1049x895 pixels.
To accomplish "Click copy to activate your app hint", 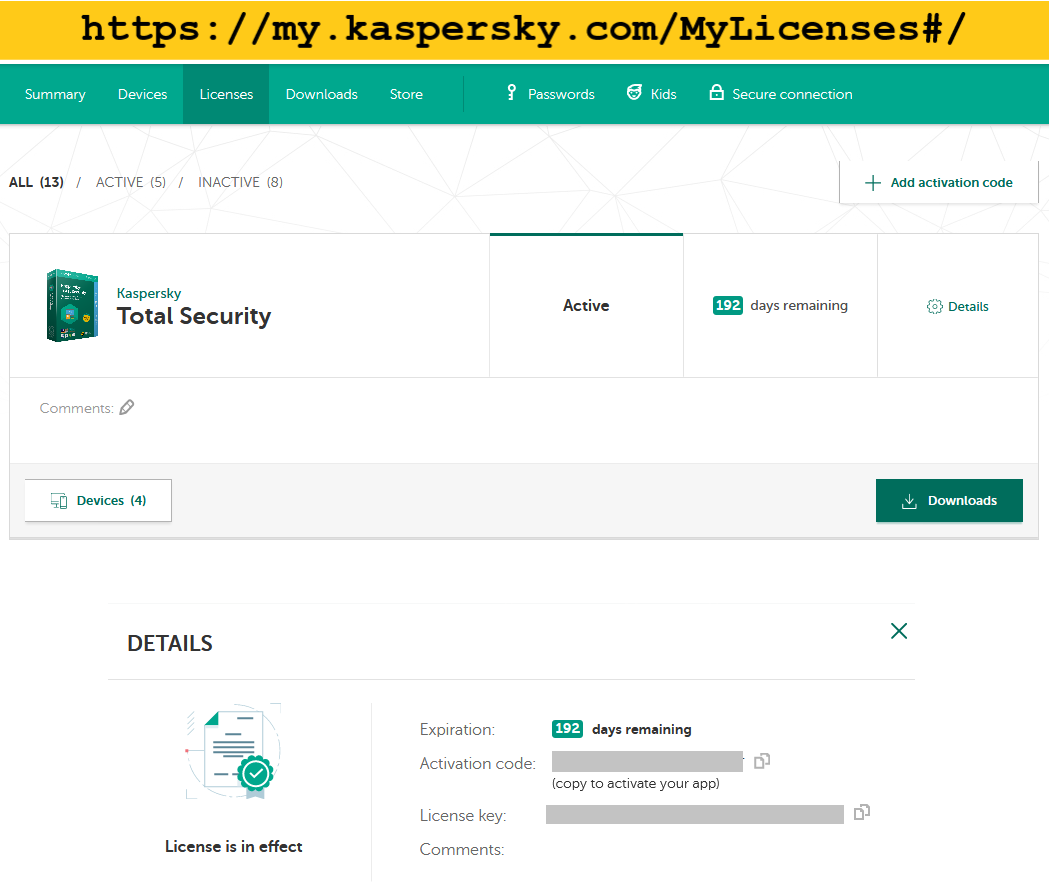I will 636,783.
